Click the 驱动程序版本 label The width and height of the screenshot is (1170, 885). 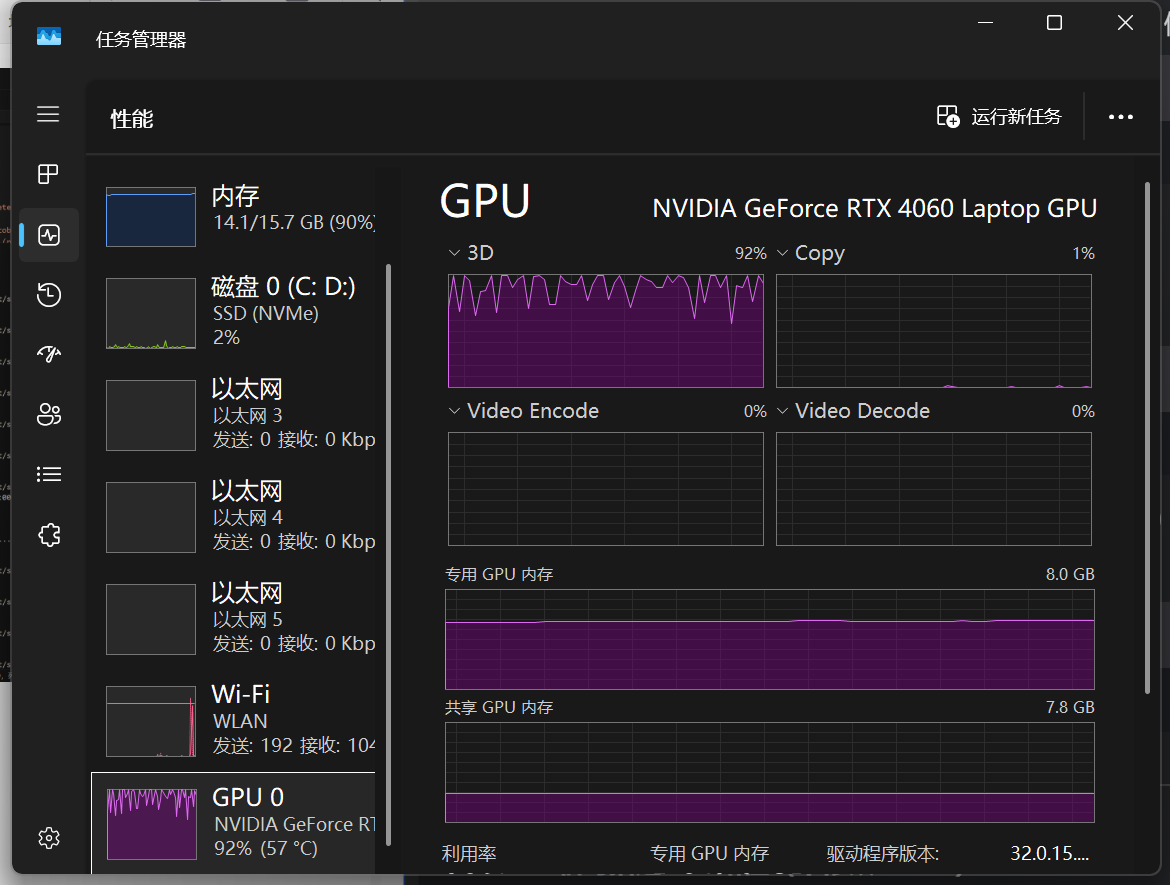pyautogui.click(x=883, y=853)
